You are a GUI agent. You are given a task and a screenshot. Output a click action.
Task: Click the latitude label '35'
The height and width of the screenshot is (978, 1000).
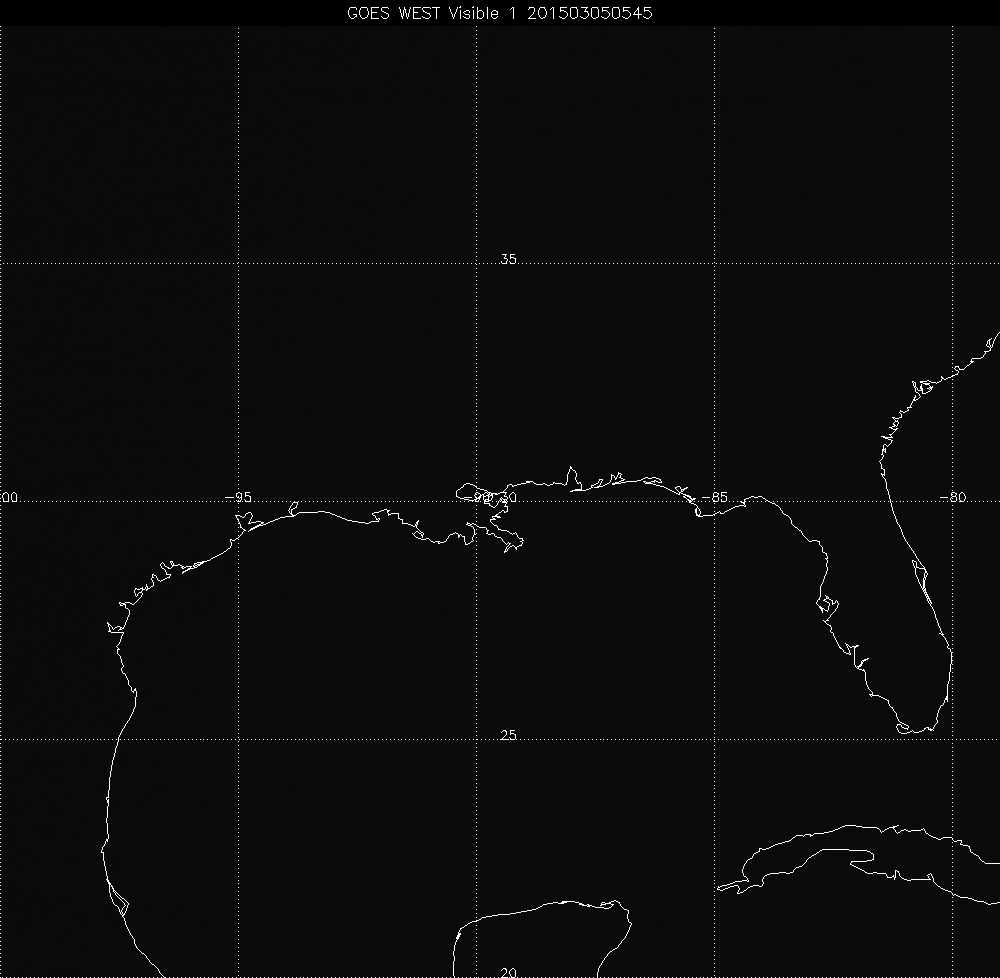tap(508, 259)
